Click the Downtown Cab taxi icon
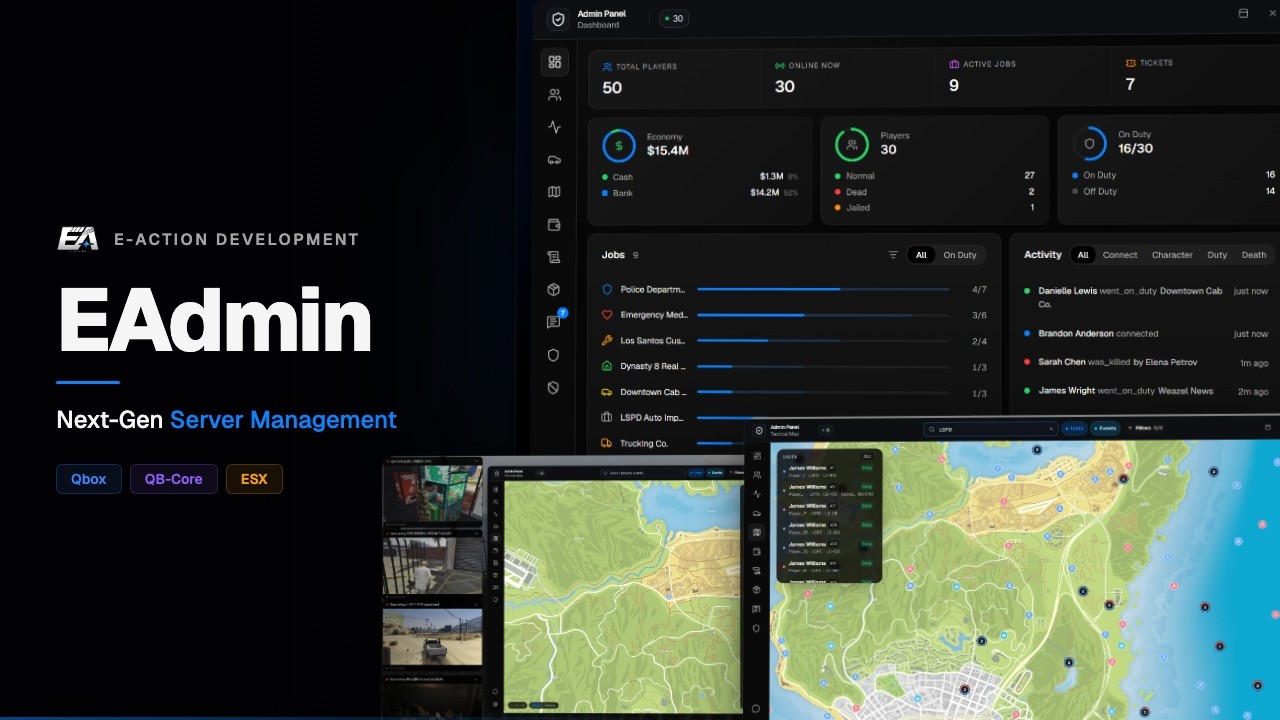 pos(607,392)
